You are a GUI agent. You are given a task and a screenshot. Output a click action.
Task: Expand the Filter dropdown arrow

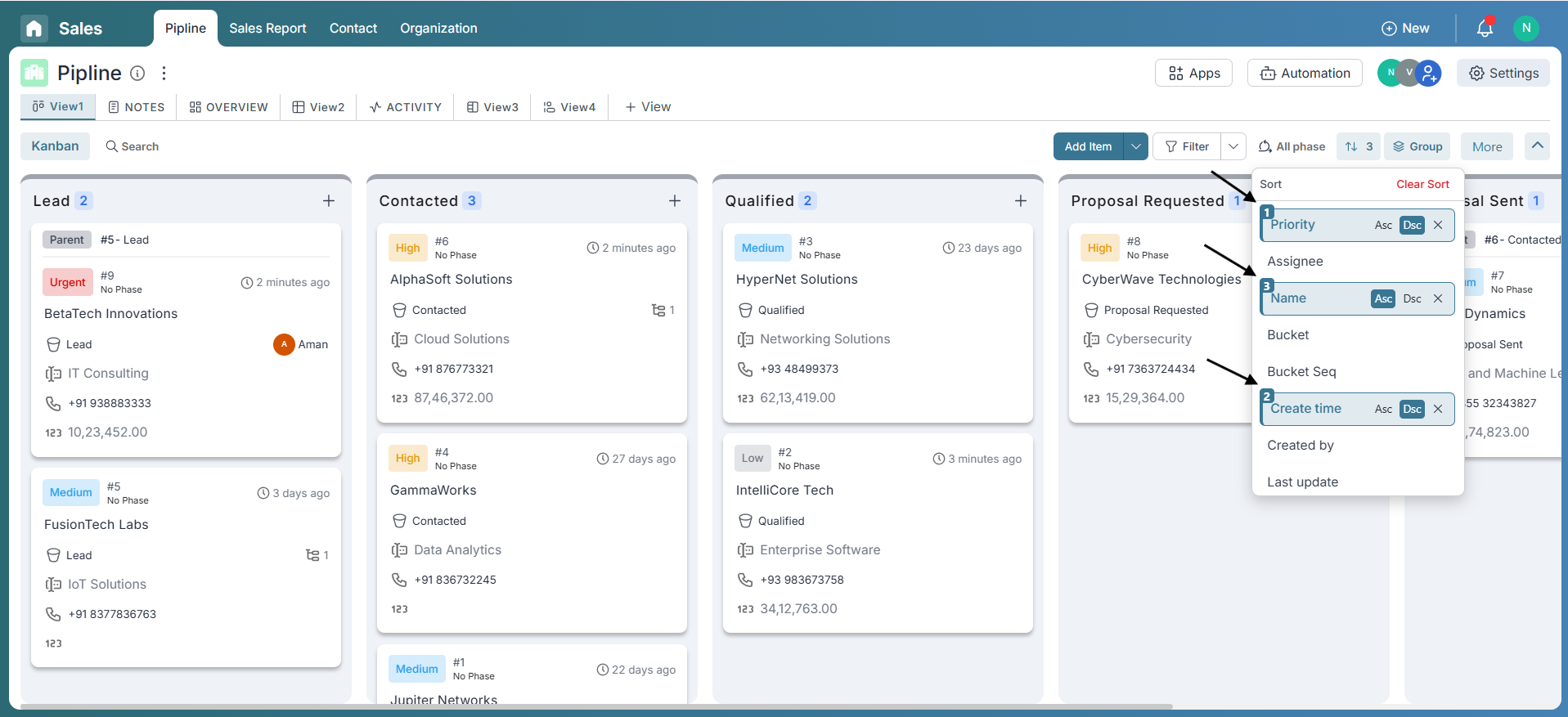pyautogui.click(x=1233, y=146)
